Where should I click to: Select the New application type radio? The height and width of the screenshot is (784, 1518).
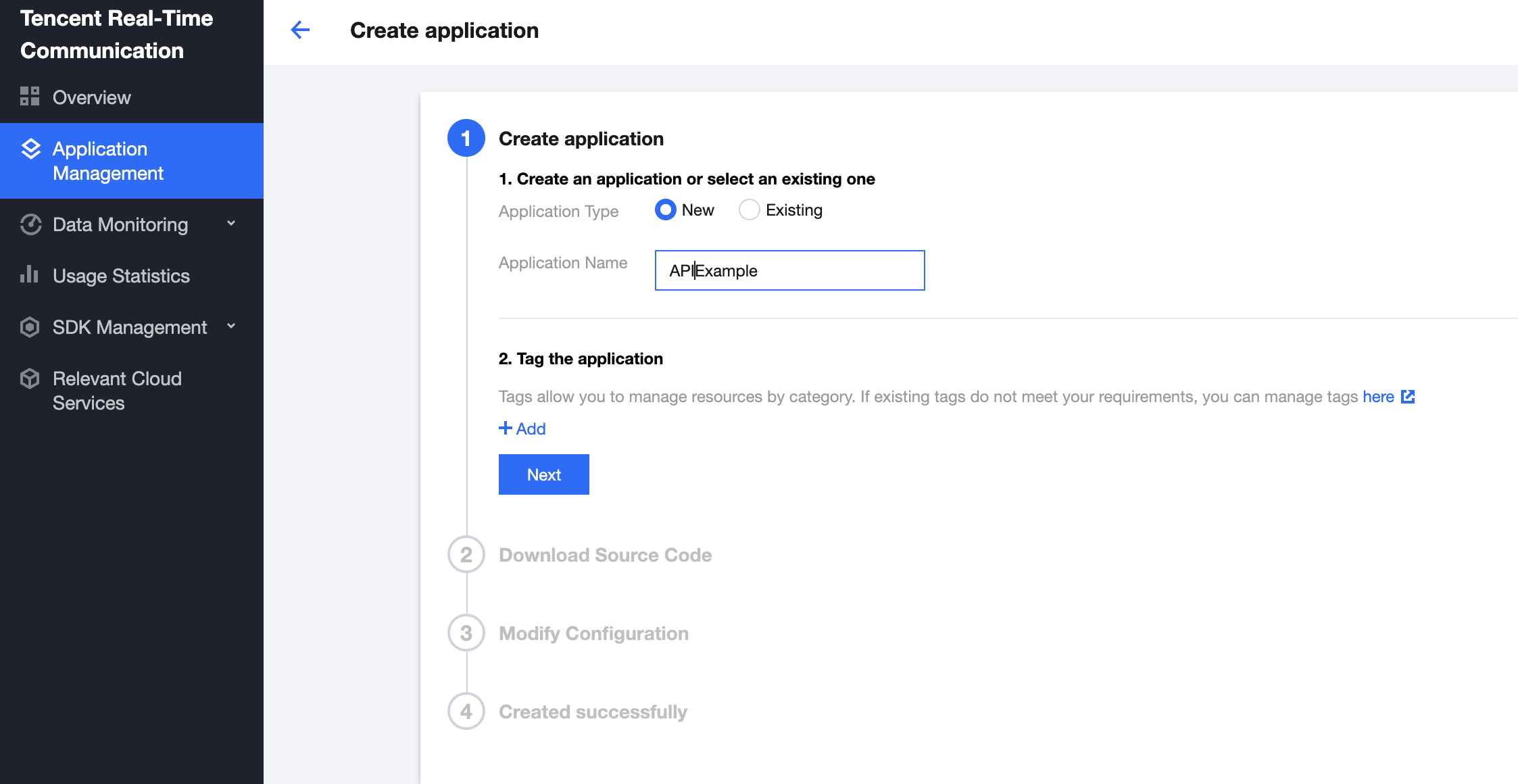666,210
